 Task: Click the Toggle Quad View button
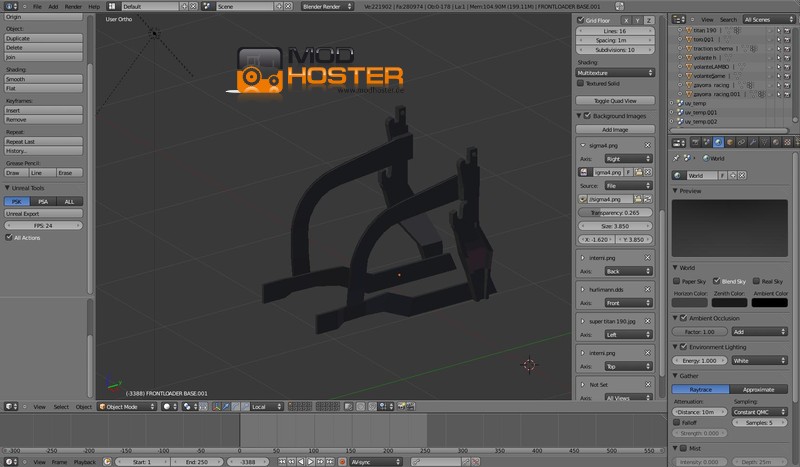(x=615, y=101)
